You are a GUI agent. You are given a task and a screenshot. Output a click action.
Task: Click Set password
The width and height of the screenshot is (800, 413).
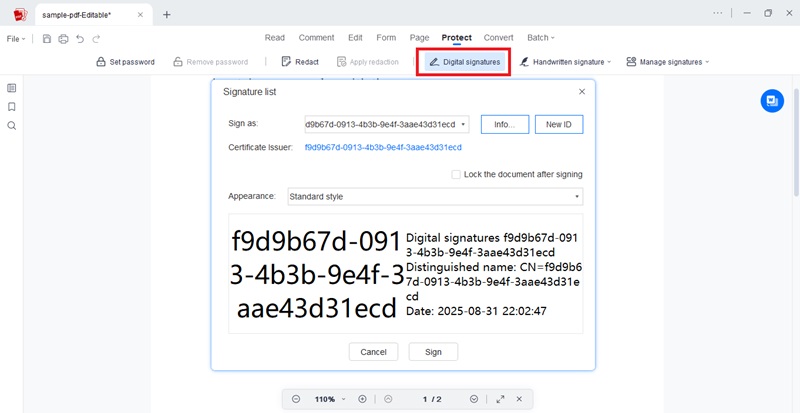click(x=126, y=62)
